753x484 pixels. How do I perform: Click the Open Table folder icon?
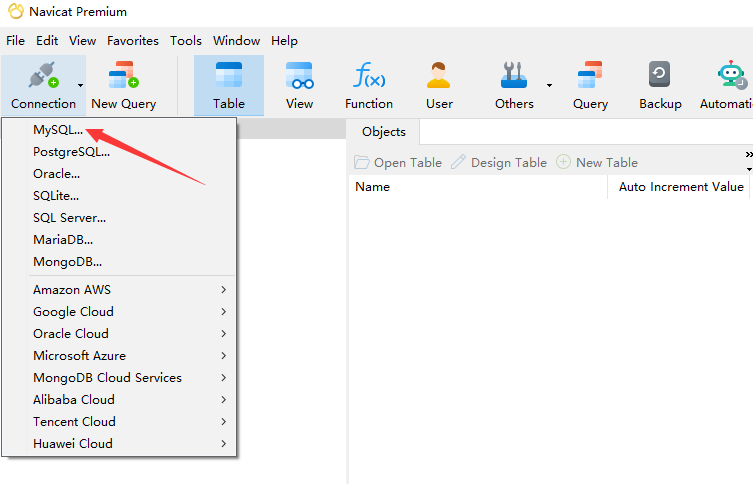[362, 162]
